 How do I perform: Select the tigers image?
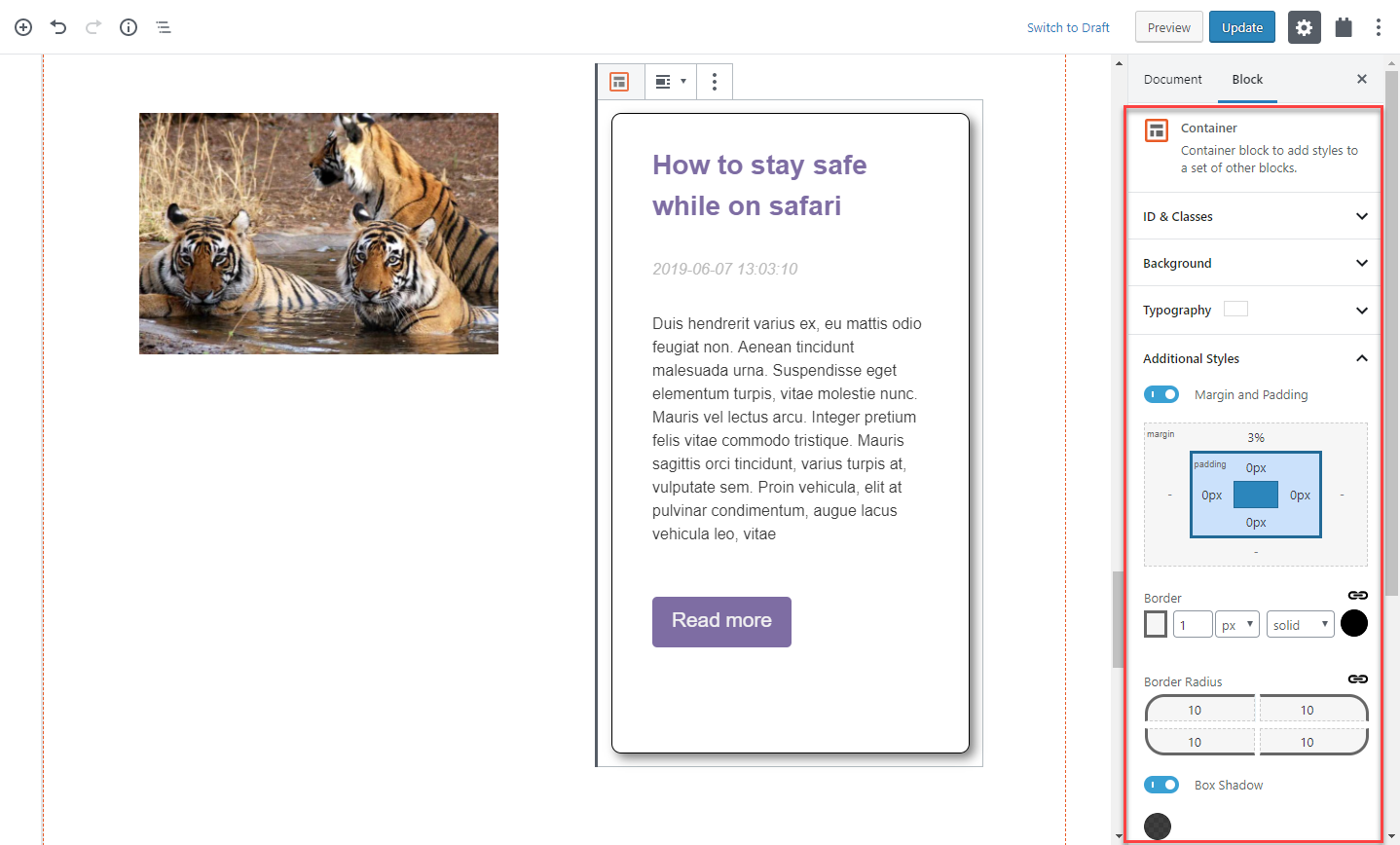click(x=318, y=234)
